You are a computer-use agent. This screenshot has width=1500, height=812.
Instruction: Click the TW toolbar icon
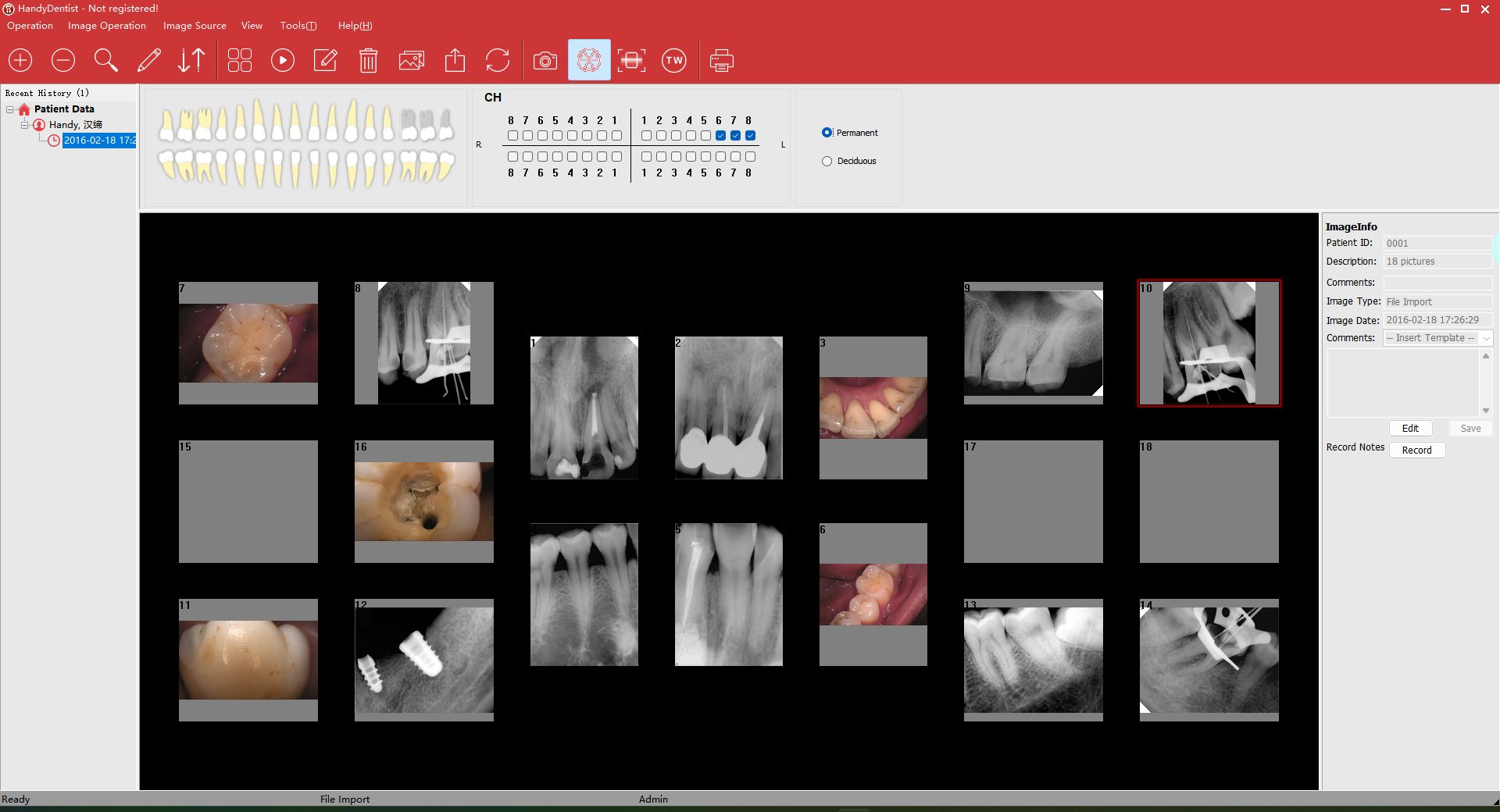[673, 60]
